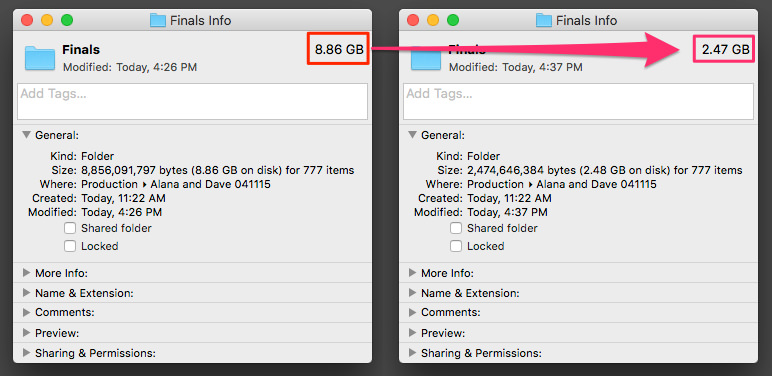
Task: Click the title bar folder icon in right window
Action: [544, 20]
